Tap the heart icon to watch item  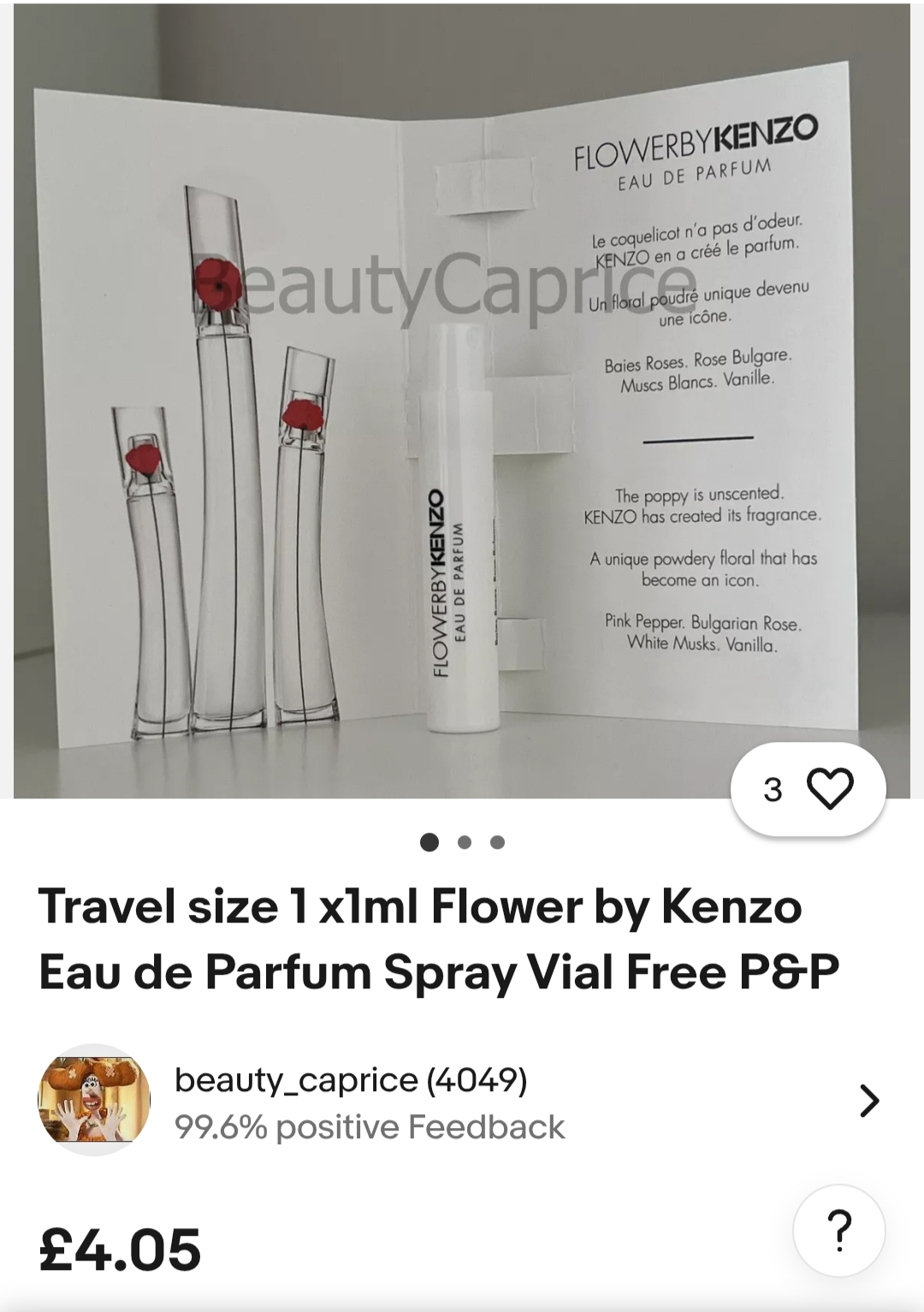coord(830,788)
